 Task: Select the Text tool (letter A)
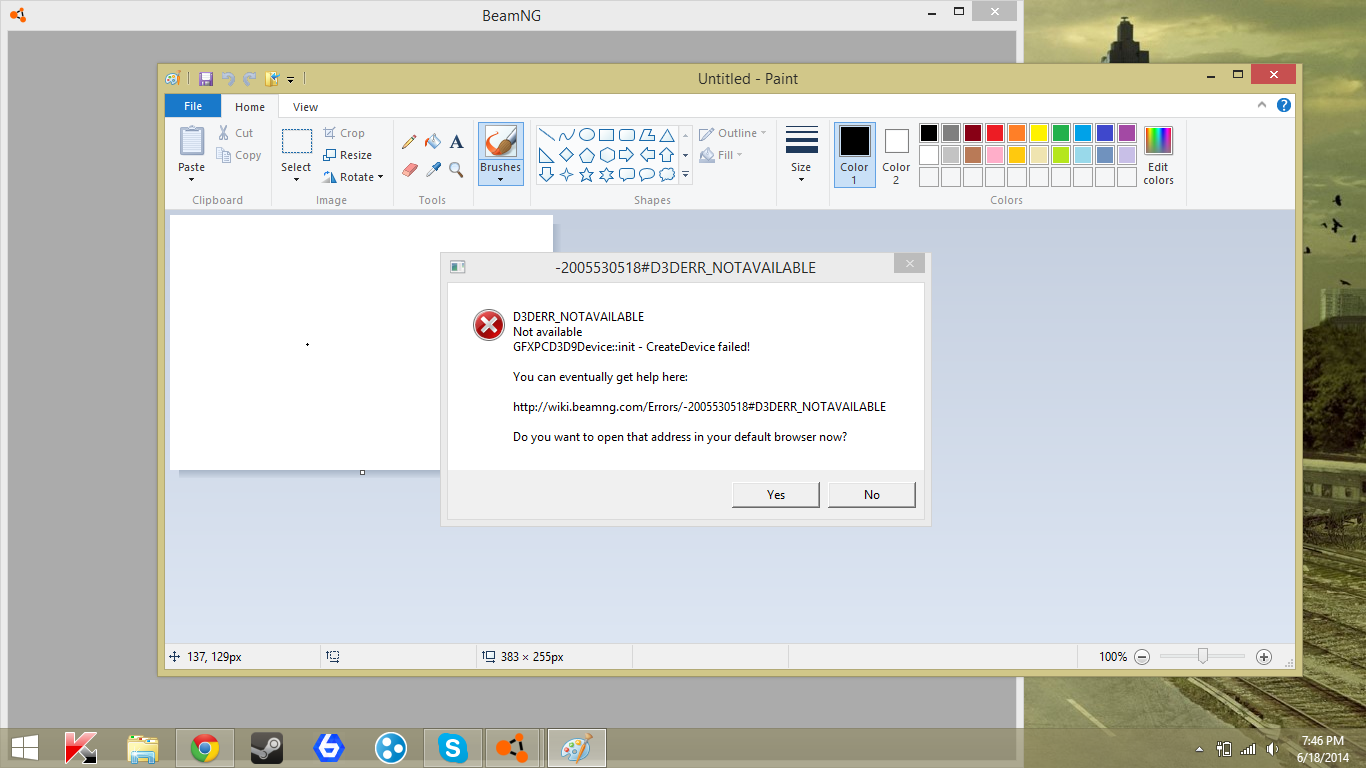[456, 142]
